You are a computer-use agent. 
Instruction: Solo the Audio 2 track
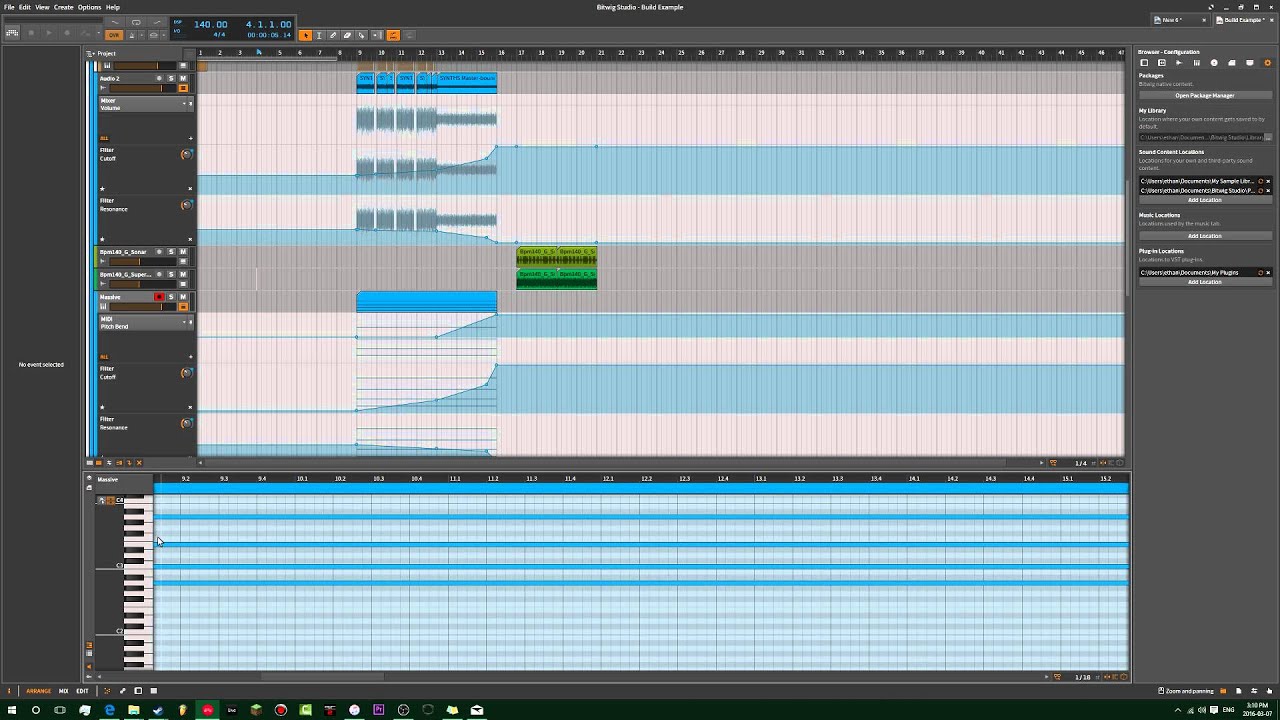pyautogui.click(x=171, y=78)
